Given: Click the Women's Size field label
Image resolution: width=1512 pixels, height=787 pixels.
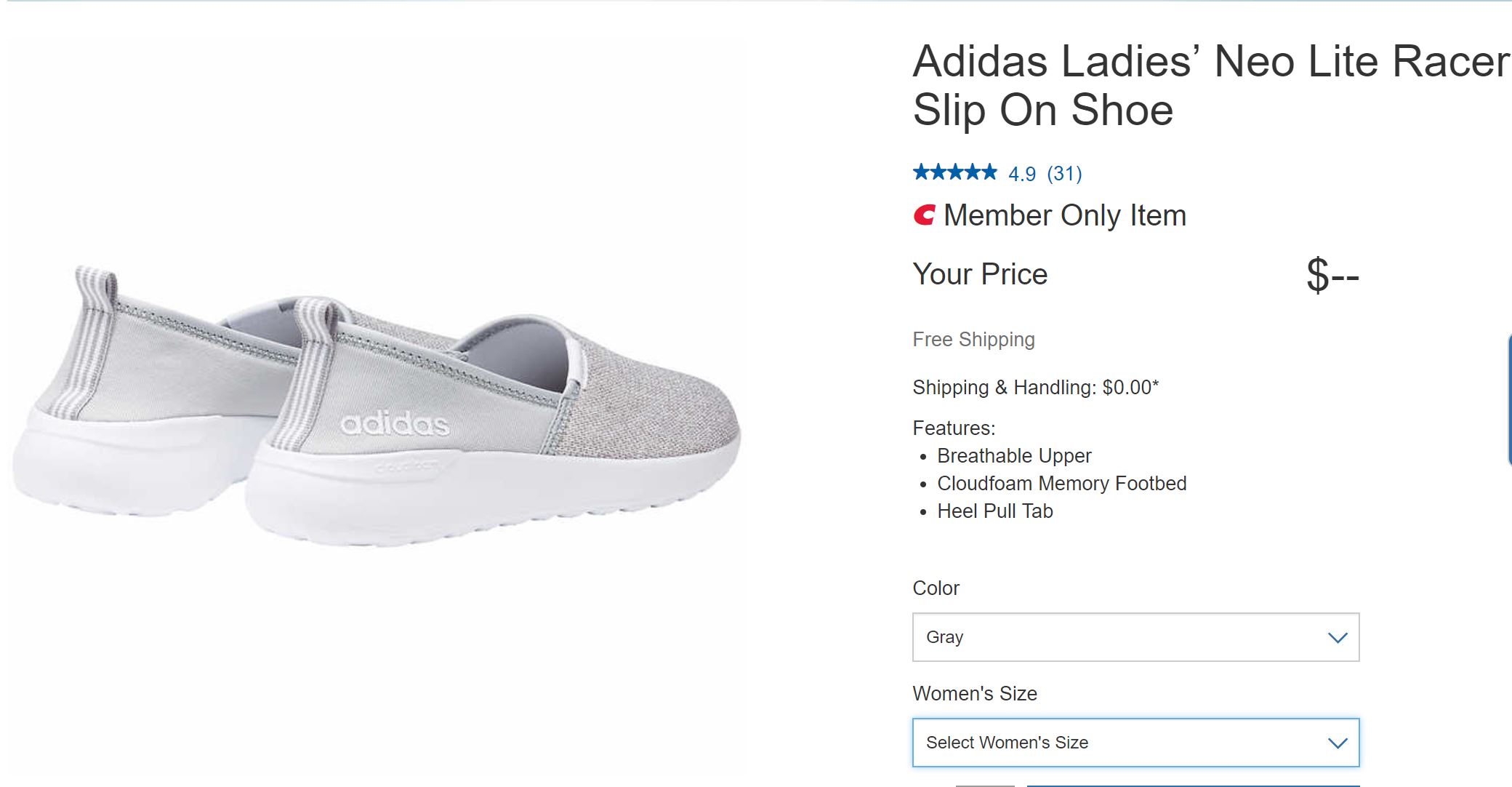Looking at the screenshot, I should pyautogui.click(x=975, y=694).
